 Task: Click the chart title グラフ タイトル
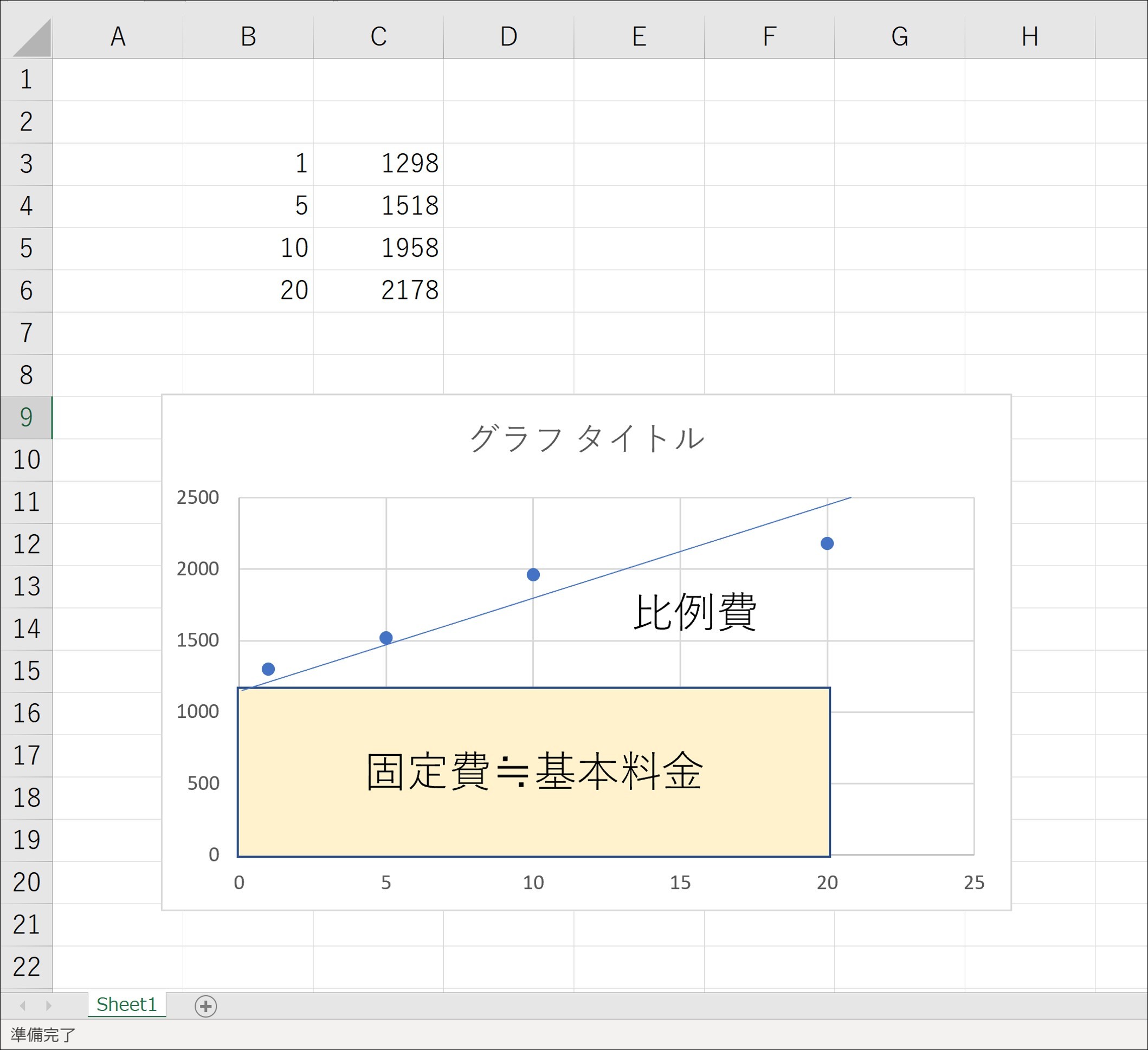click(586, 439)
